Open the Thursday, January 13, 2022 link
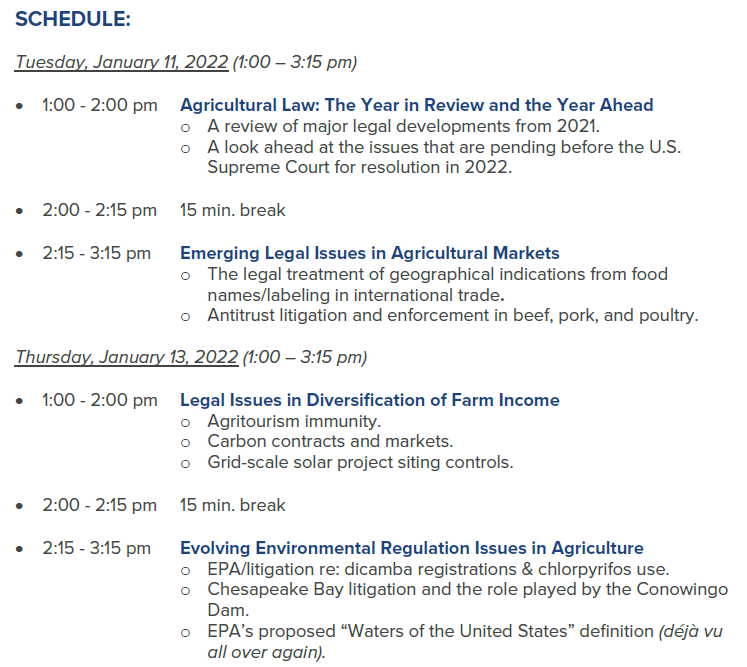The width and height of the screenshot is (747, 667). point(126,357)
